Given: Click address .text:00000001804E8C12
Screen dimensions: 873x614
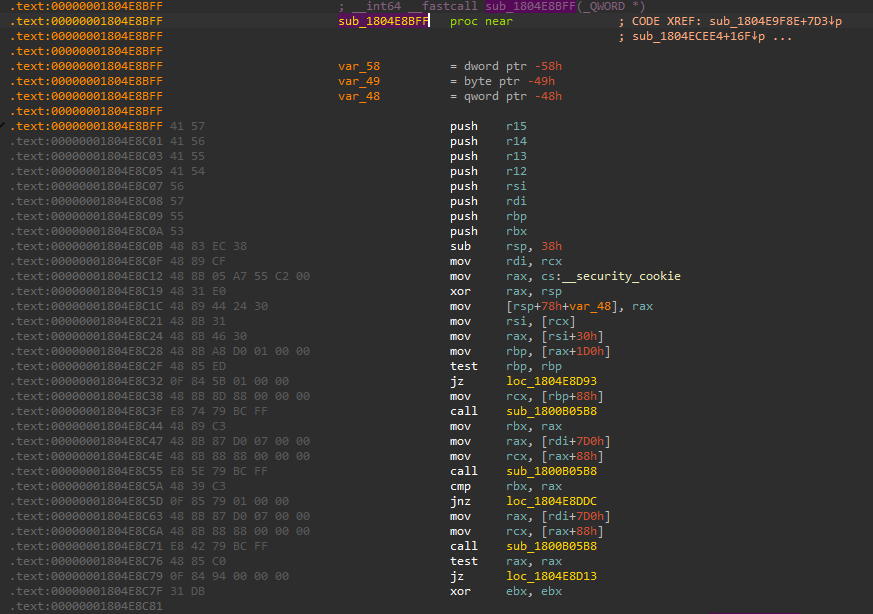Looking at the screenshot, I should [86, 276].
